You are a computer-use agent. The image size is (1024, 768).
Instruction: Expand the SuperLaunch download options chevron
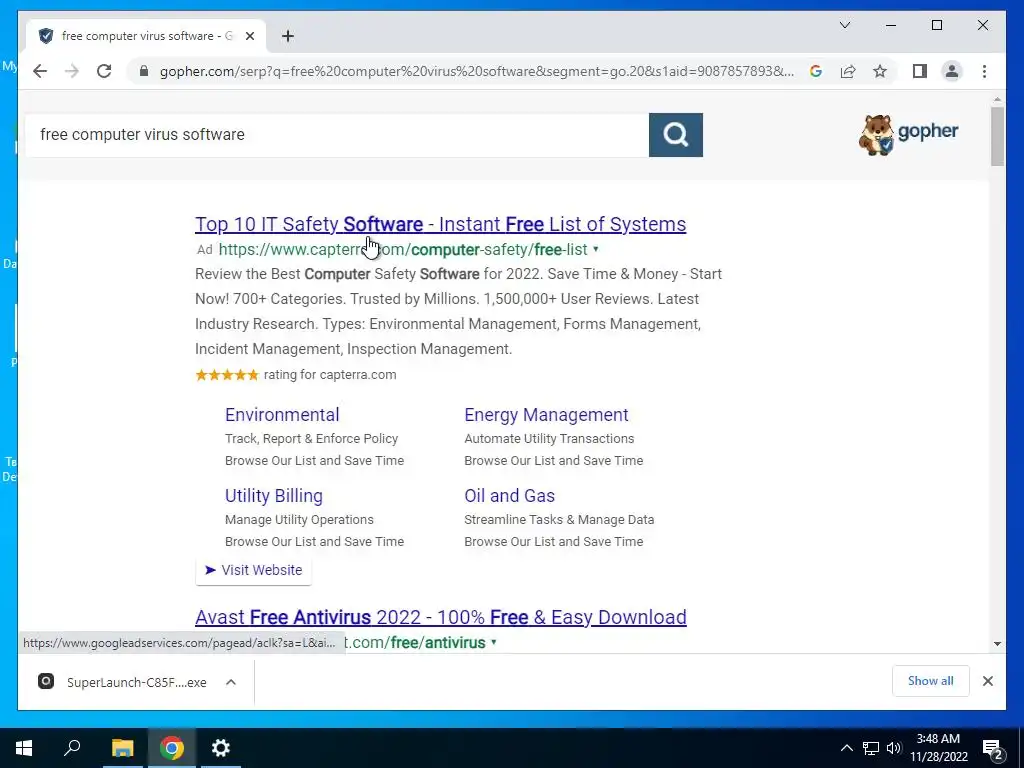coord(231,682)
